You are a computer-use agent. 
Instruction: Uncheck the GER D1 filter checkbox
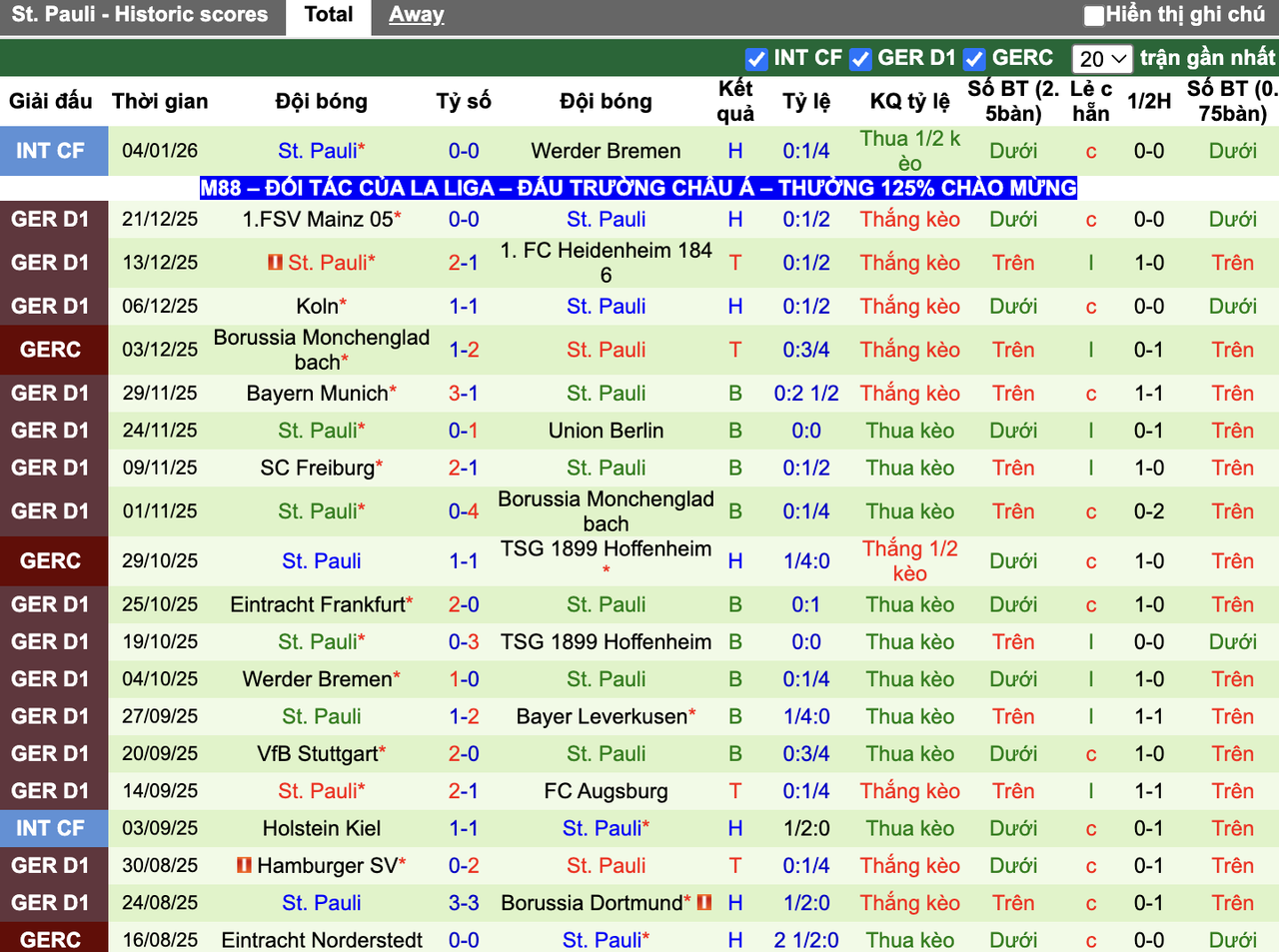tap(860, 59)
